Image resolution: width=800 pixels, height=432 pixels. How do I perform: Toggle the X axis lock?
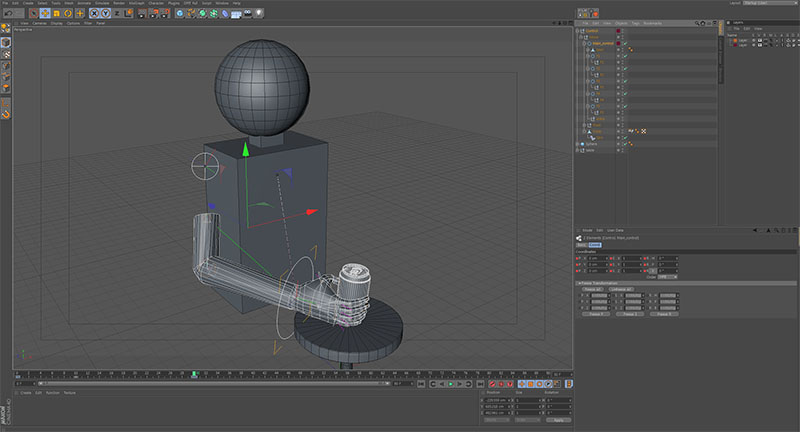94,13
